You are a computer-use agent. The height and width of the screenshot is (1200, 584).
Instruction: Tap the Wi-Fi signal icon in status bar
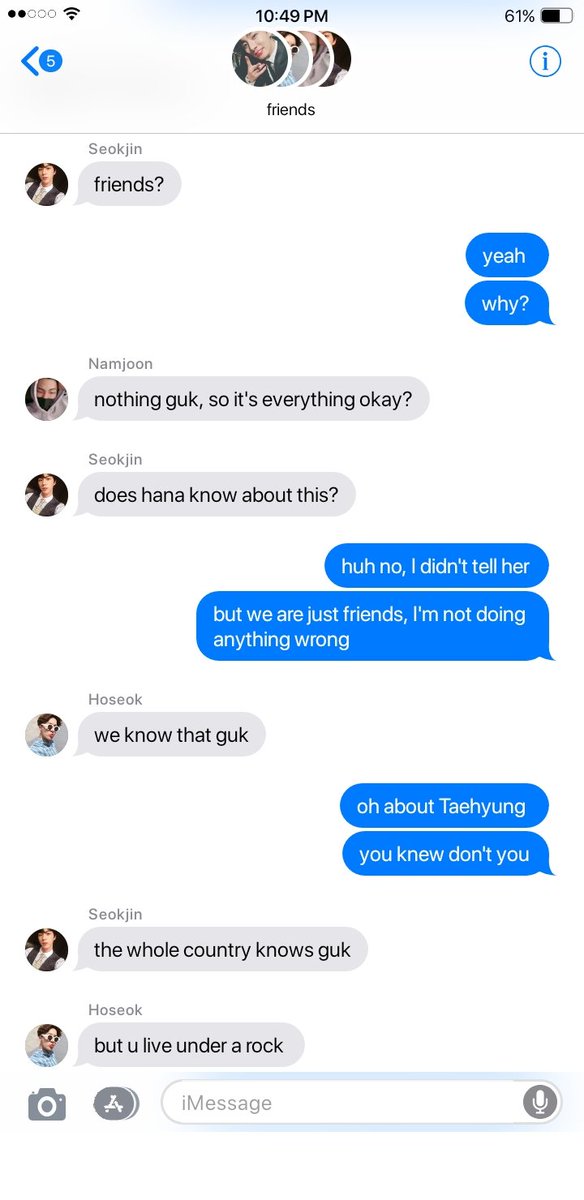pyautogui.click(x=72, y=14)
